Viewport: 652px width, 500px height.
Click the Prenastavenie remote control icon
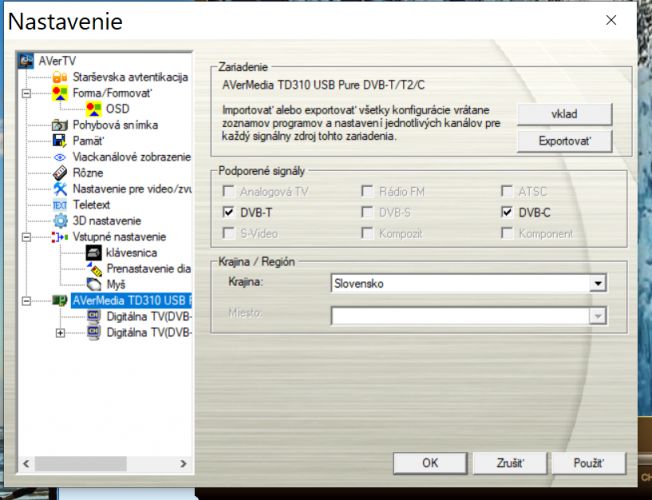(x=94, y=269)
